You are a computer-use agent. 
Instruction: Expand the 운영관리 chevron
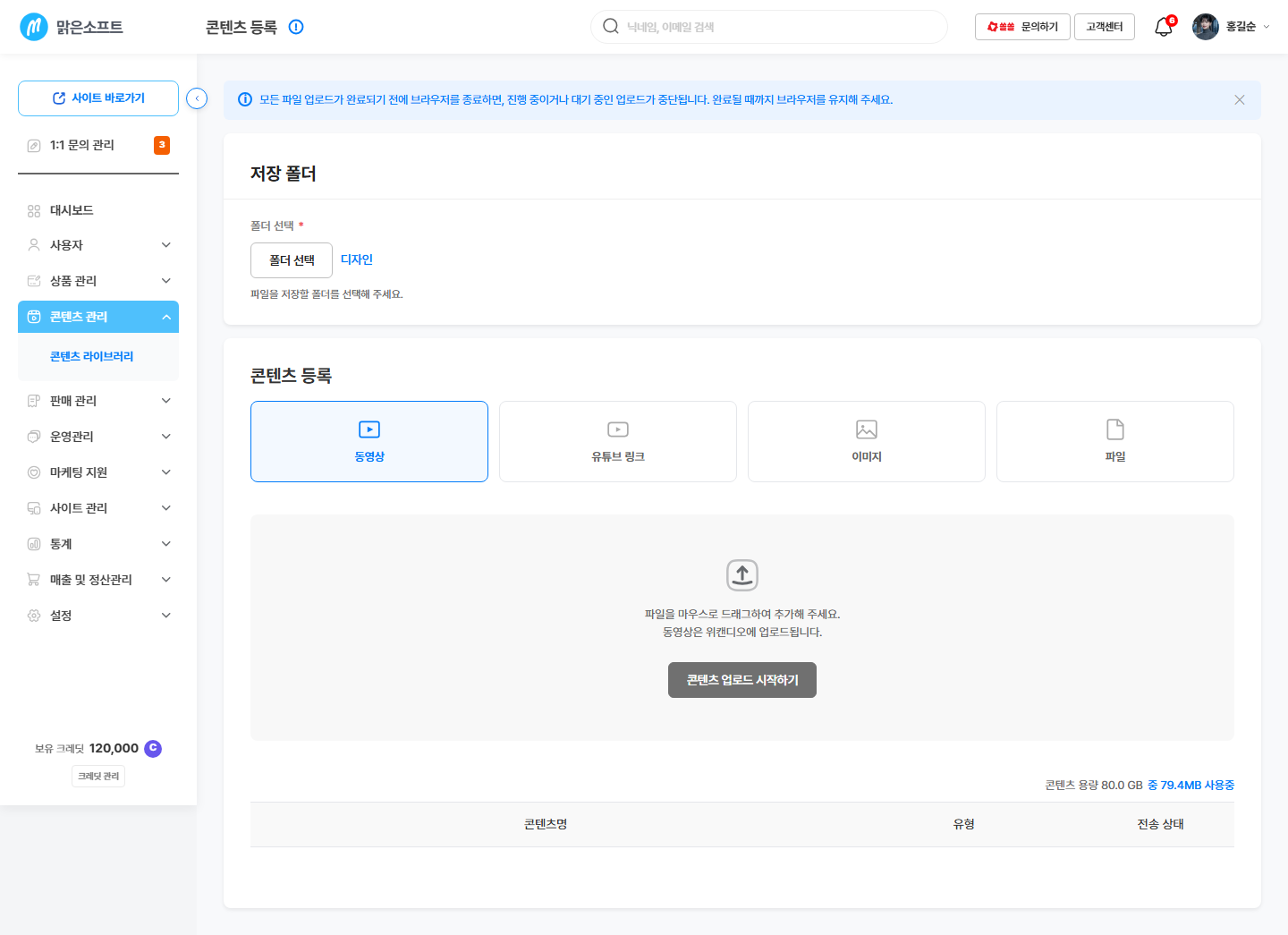coord(166,437)
